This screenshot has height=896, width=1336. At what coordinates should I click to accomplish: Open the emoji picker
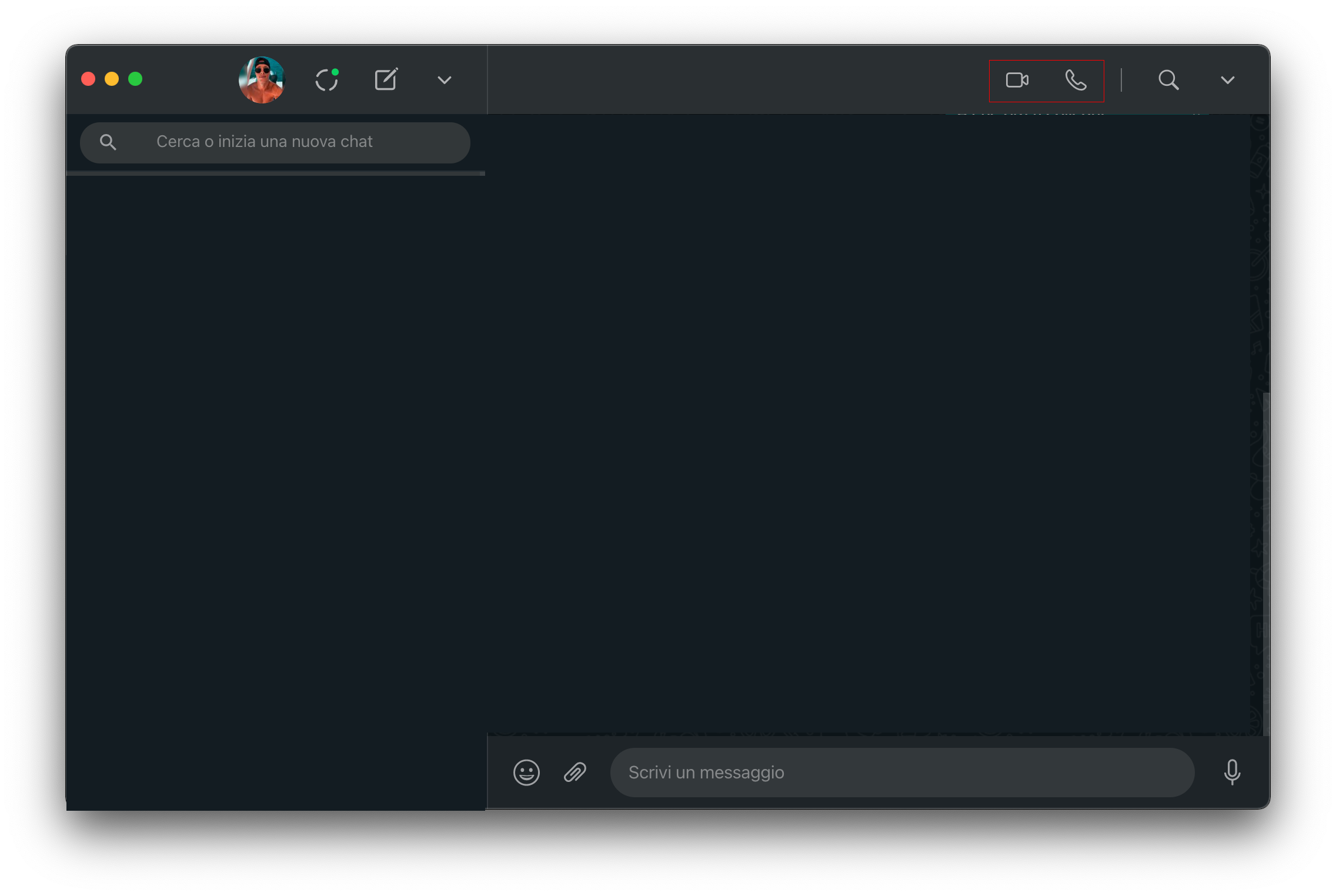(x=526, y=772)
